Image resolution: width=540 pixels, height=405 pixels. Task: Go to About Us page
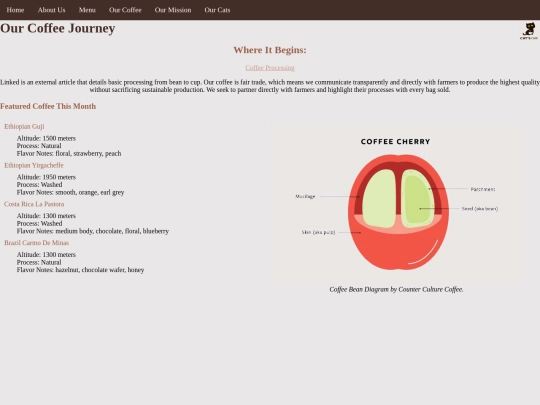pos(51,10)
